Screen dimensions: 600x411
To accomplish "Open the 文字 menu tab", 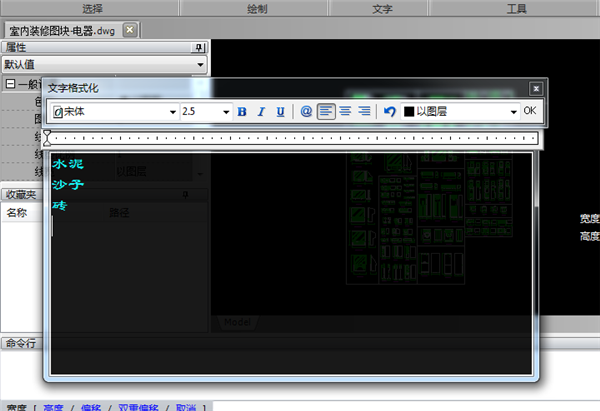I will click(382, 8).
